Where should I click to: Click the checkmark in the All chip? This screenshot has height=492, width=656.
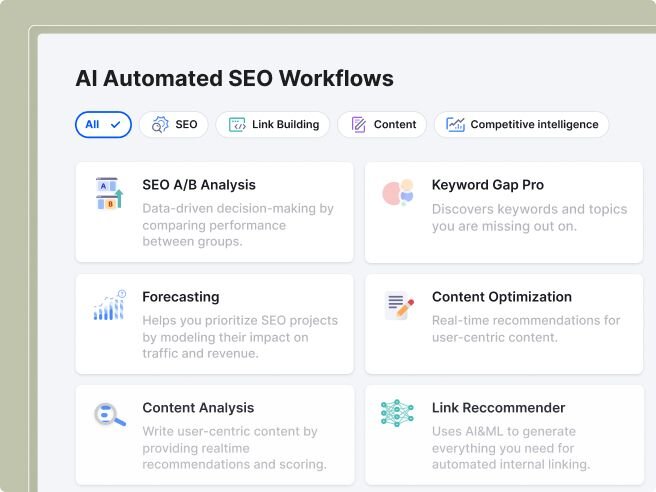pyautogui.click(x=116, y=125)
